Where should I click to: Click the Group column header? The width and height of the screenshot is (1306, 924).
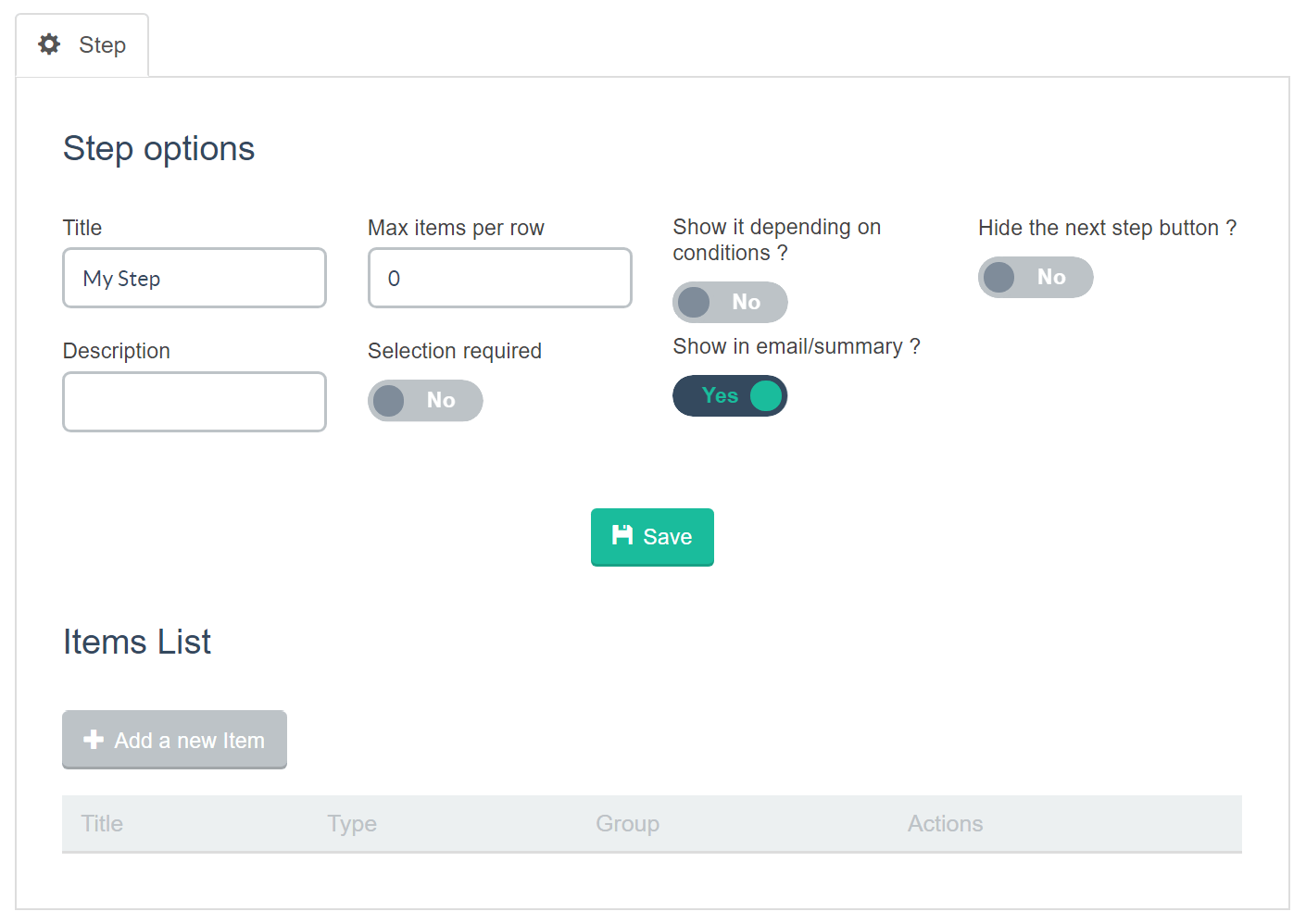[627, 824]
